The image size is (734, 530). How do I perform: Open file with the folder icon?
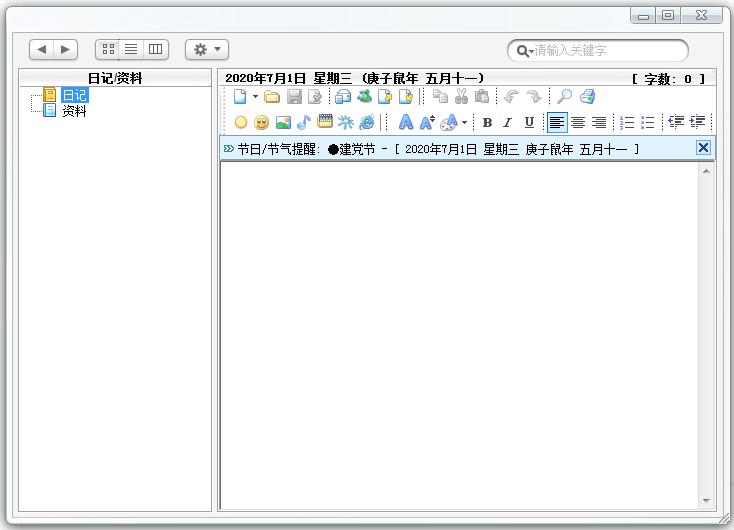pyautogui.click(x=272, y=97)
